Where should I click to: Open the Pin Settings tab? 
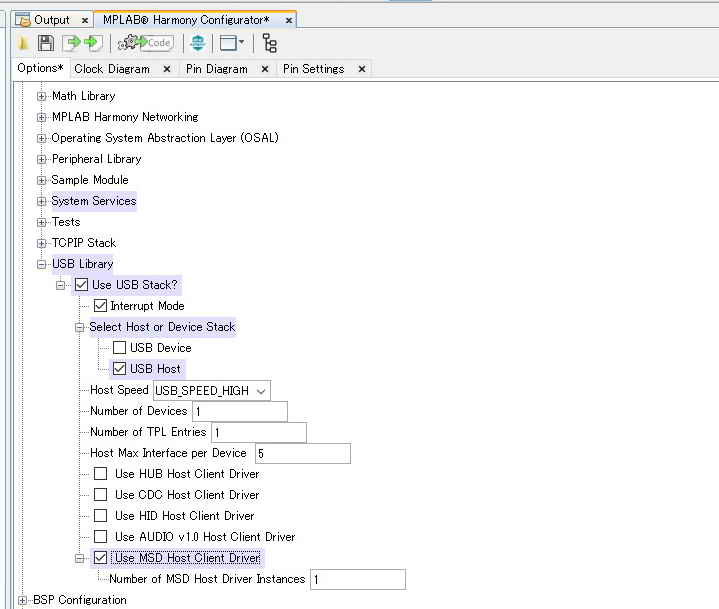coord(313,69)
